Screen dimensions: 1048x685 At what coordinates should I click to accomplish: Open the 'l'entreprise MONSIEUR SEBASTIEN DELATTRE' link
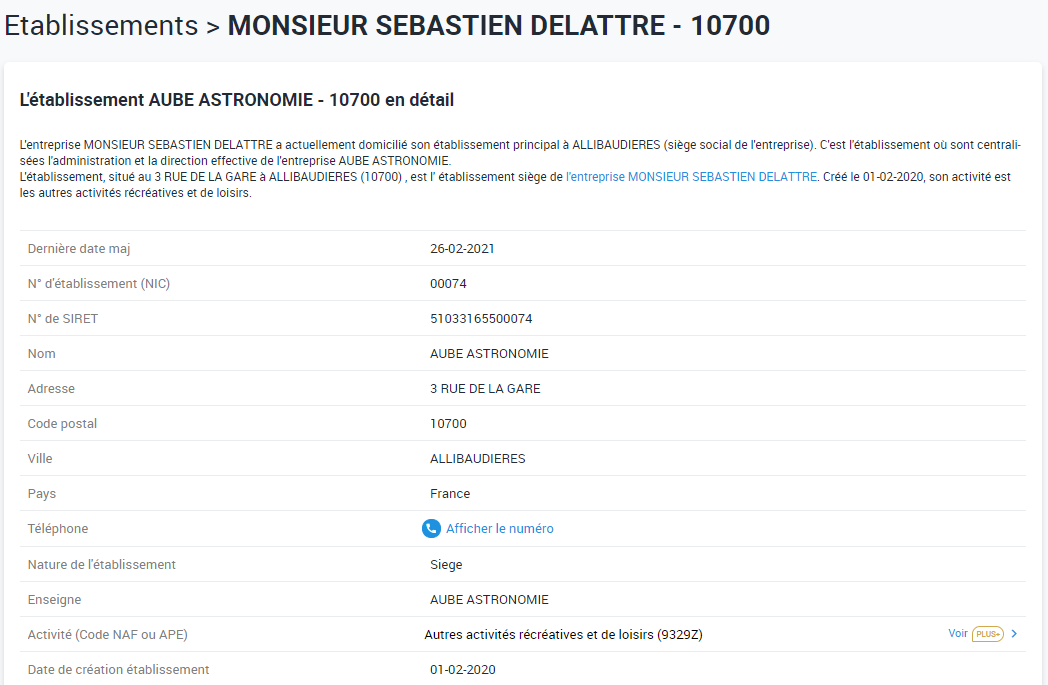[691, 177]
